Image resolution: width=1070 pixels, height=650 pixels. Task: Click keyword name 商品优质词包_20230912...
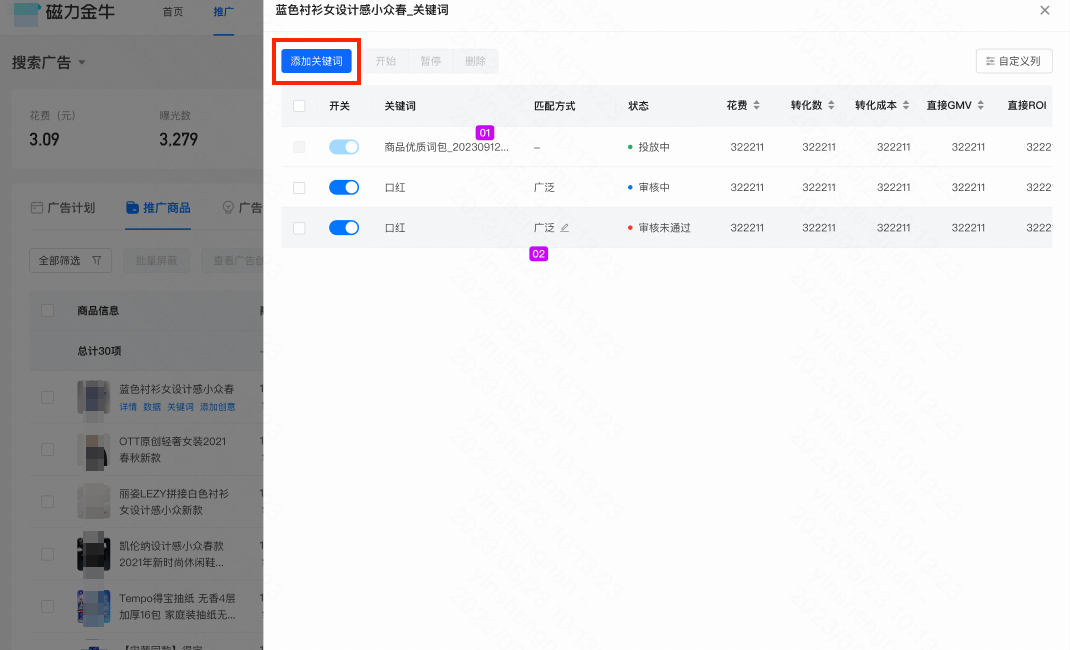pyautogui.click(x=446, y=147)
